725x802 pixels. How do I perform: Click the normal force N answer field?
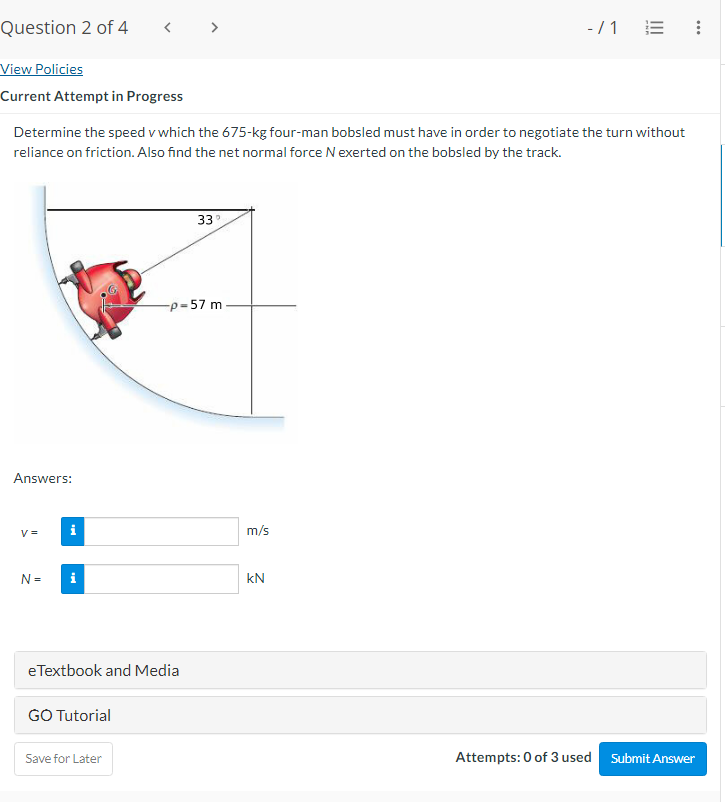(x=161, y=579)
